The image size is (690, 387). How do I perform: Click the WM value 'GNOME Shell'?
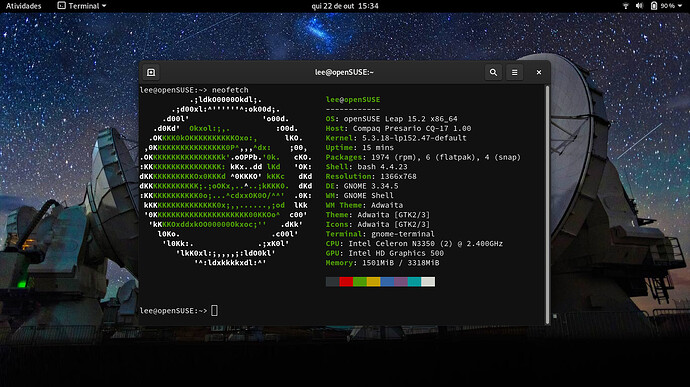[369, 196]
